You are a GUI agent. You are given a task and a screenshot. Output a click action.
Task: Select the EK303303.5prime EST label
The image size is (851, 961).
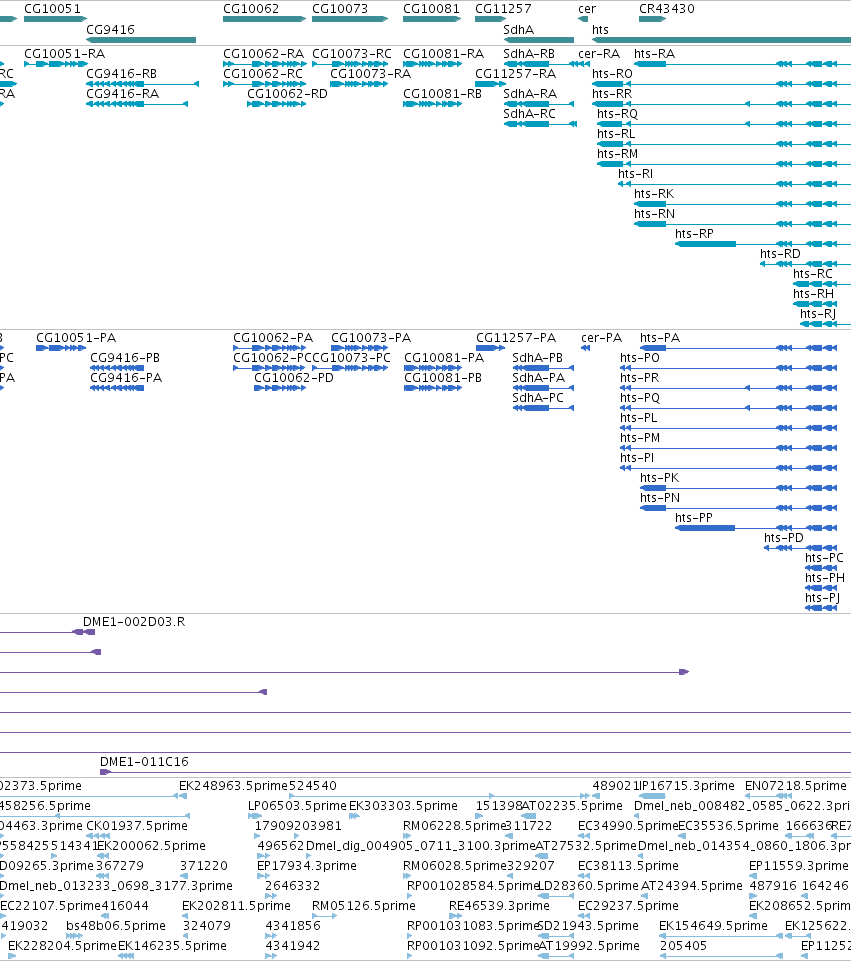[403, 805]
